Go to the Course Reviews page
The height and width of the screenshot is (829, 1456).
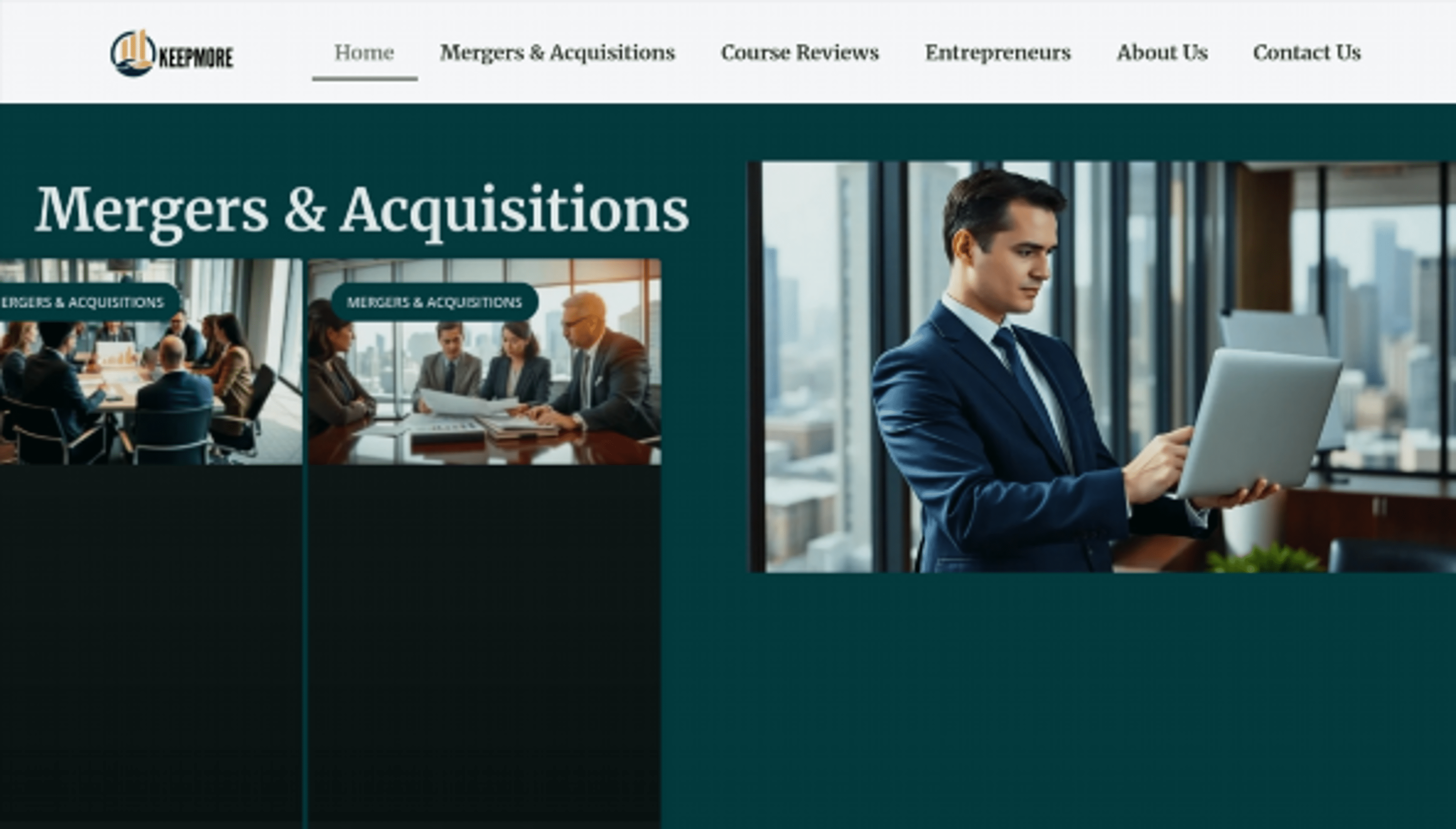[800, 52]
